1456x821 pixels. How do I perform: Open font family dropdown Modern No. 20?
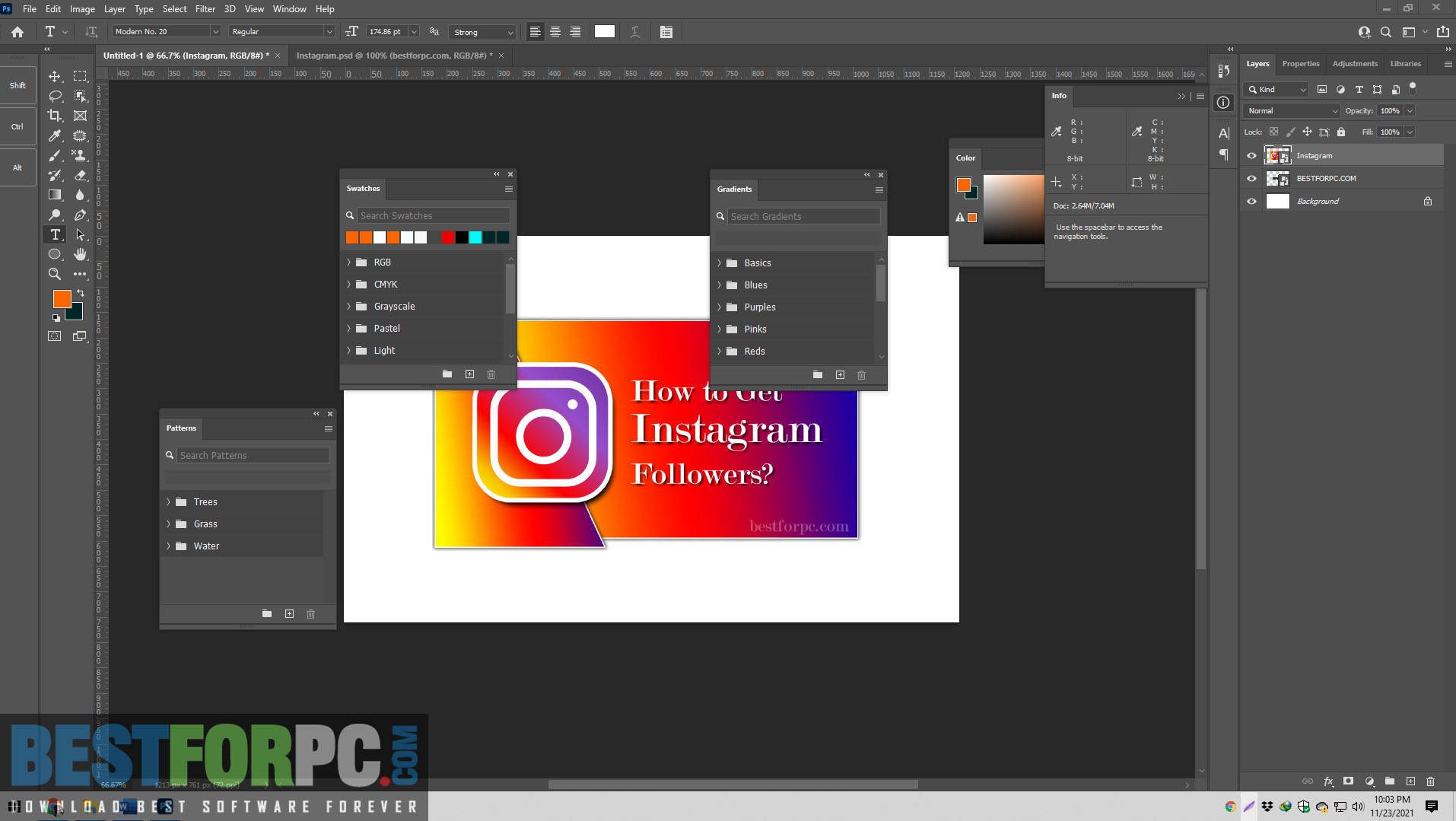point(215,31)
